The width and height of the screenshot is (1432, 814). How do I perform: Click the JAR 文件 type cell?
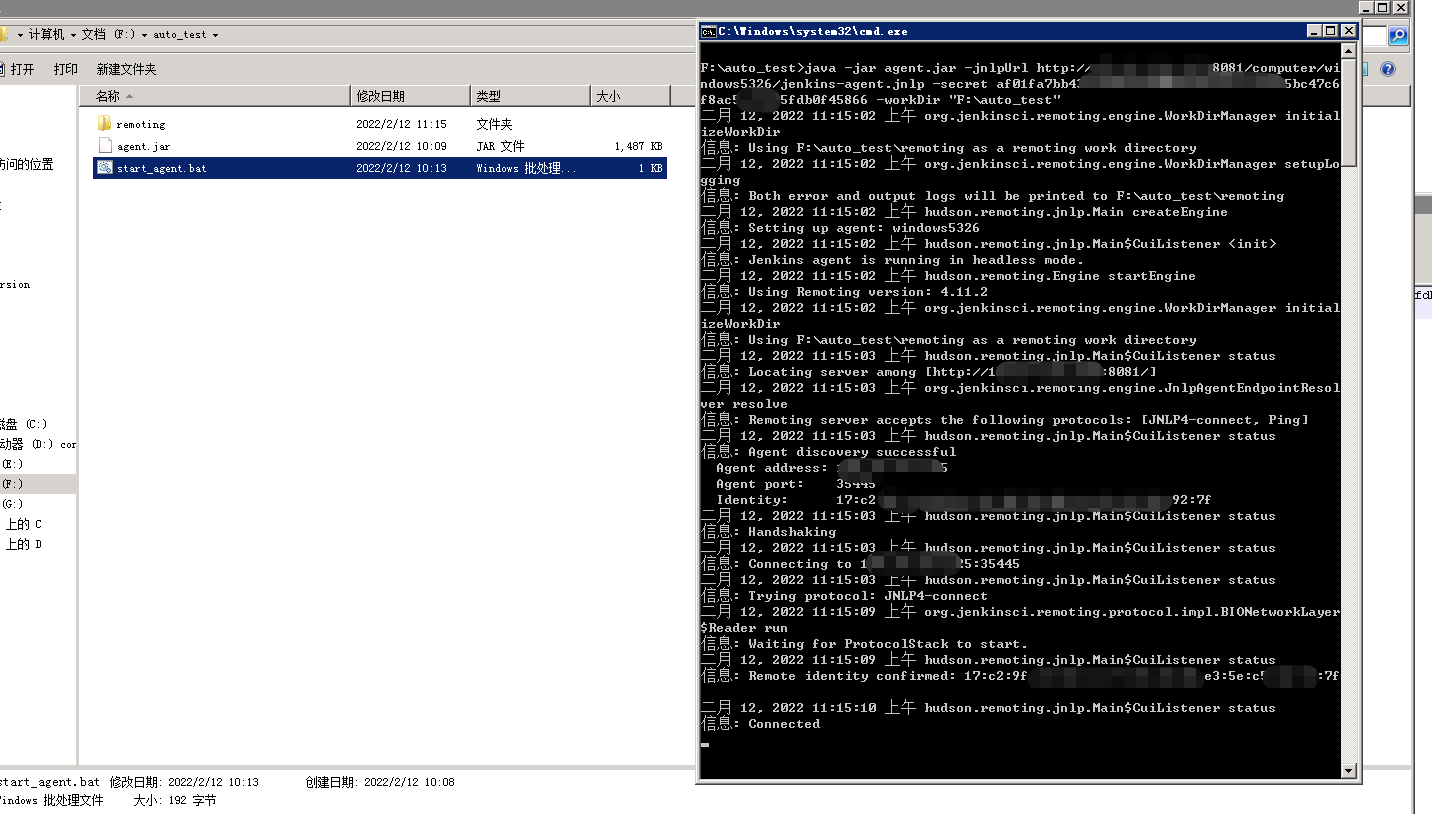click(500, 147)
